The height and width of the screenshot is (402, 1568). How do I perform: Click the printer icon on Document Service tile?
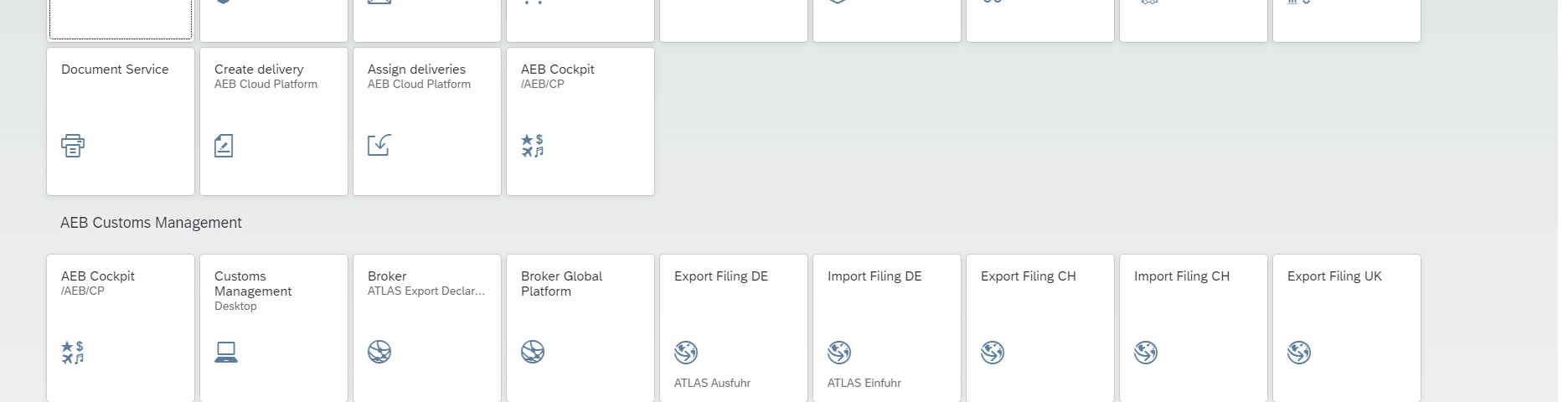(73, 146)
